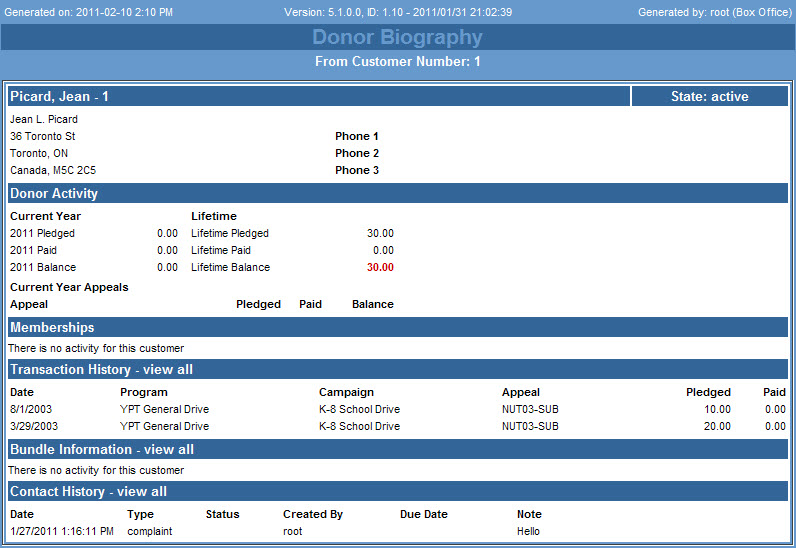Click the Status column header
The height and width of the screenshot is (548, 796).
[x=222, y=514]
